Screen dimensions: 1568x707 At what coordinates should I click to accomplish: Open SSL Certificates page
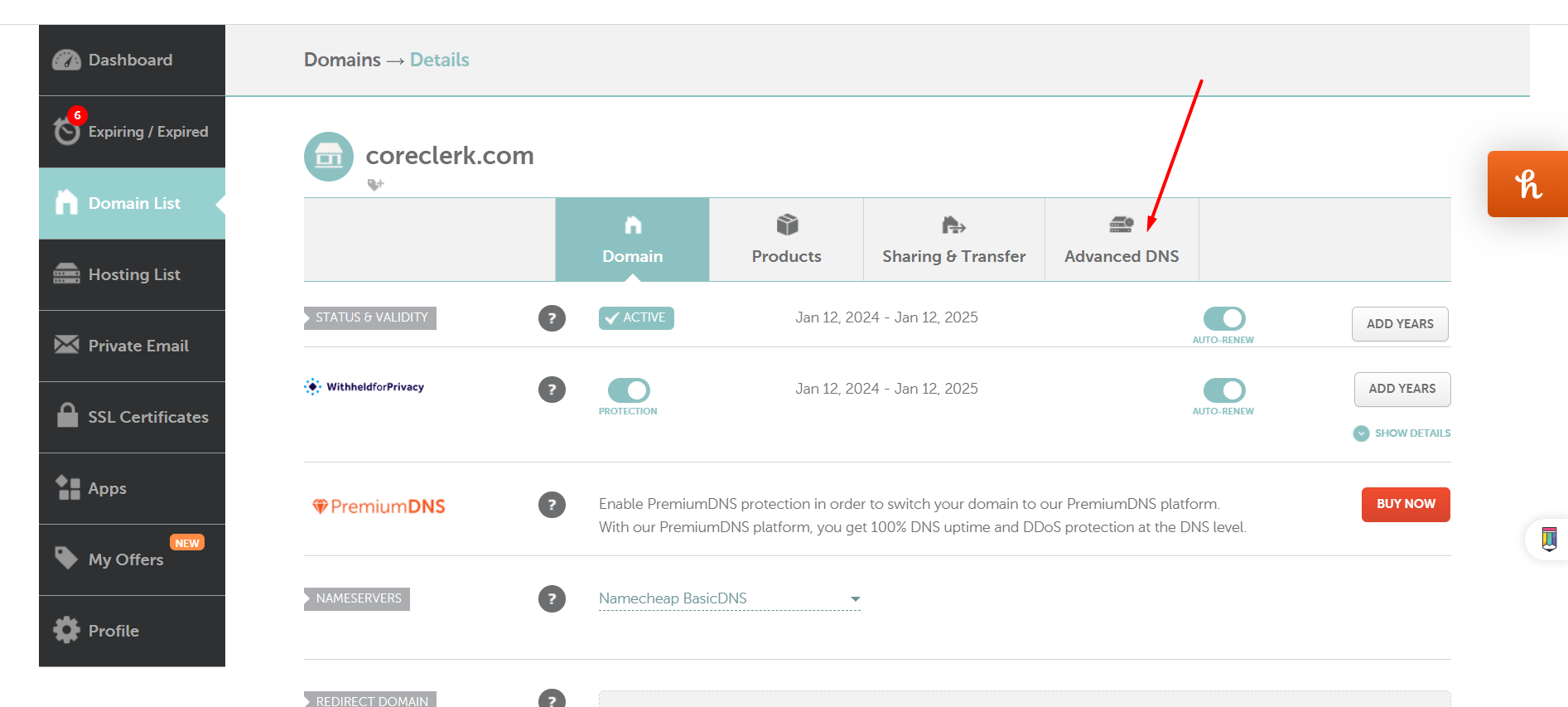(x=132, y=417)
